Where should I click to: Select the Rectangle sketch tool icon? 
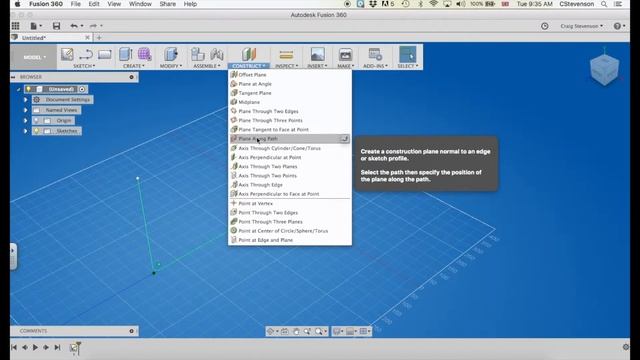click(104, 54)
